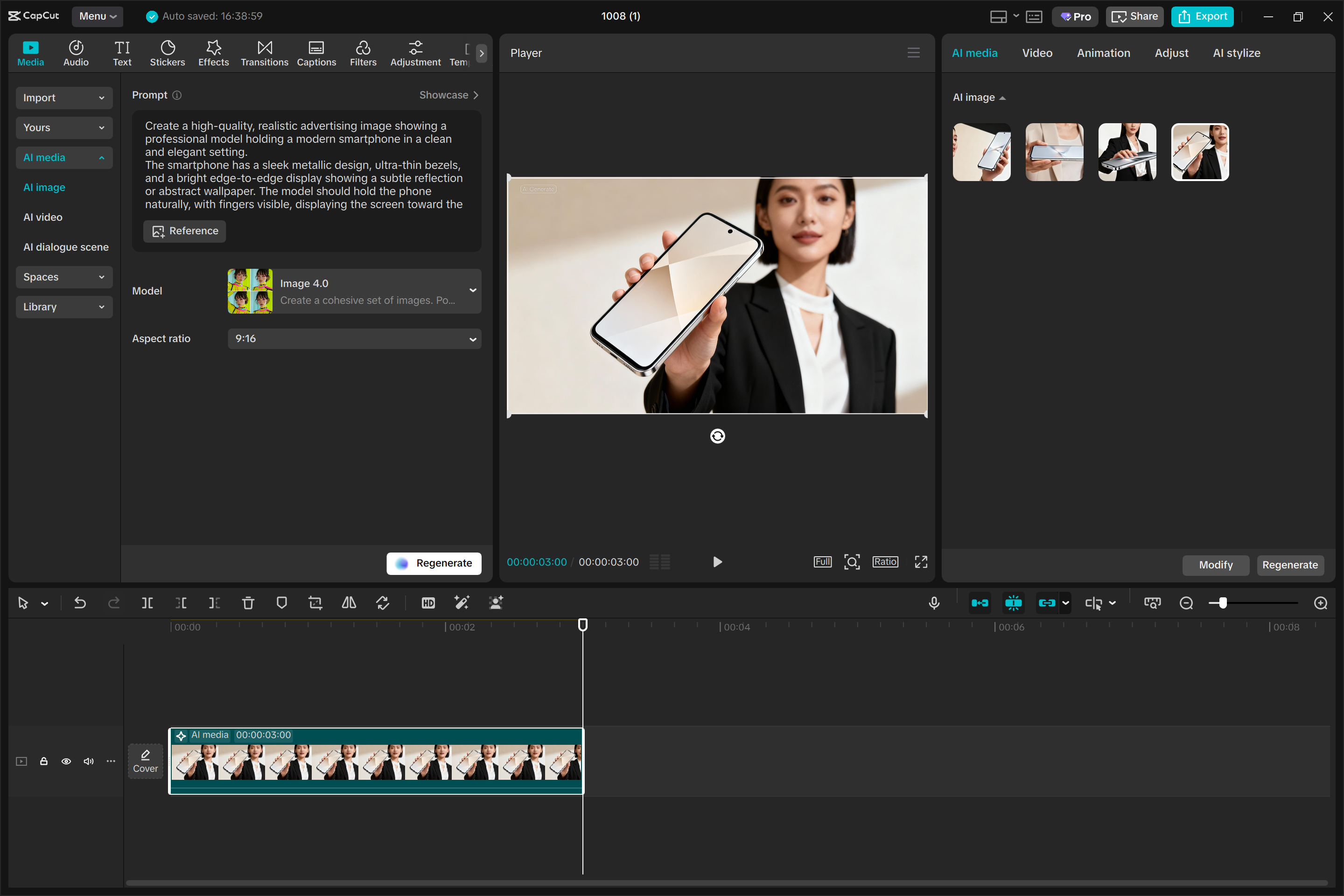Viewport: 1344px width, 896px height.
Task: Open the player hamburger menu
Action: (913, 53)
